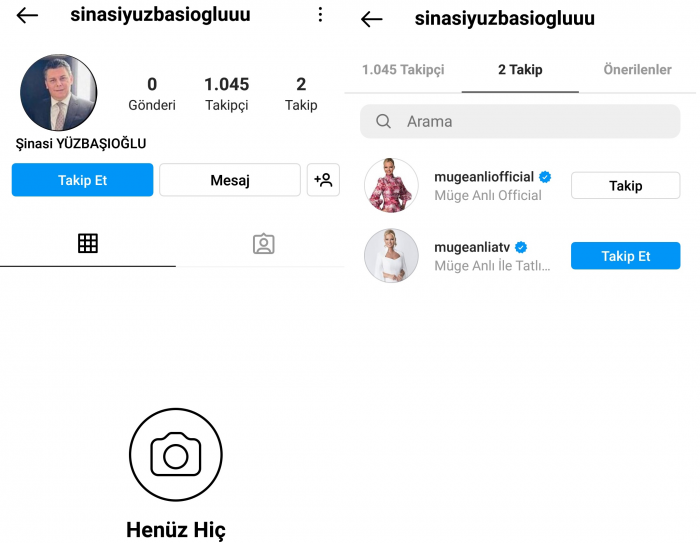
Task: Follow Şinasi with the blue Takip Et button
Action: [x=82, y=180]
